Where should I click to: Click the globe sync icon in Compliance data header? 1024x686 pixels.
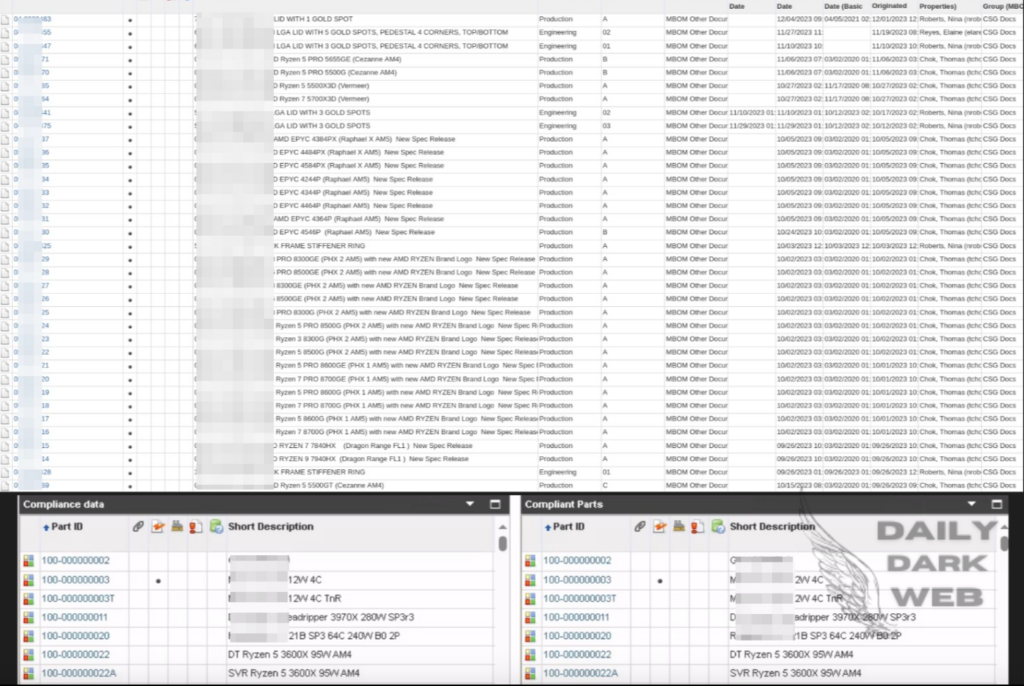[x=217, y=526]
